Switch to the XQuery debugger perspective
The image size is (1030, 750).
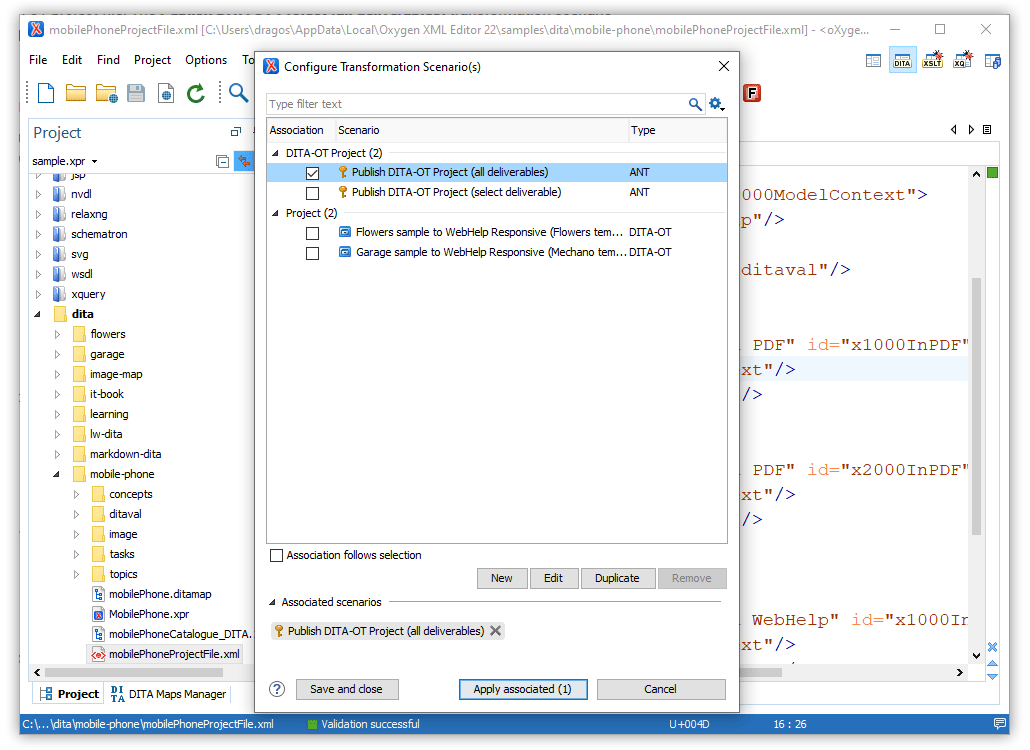(962, 60)
